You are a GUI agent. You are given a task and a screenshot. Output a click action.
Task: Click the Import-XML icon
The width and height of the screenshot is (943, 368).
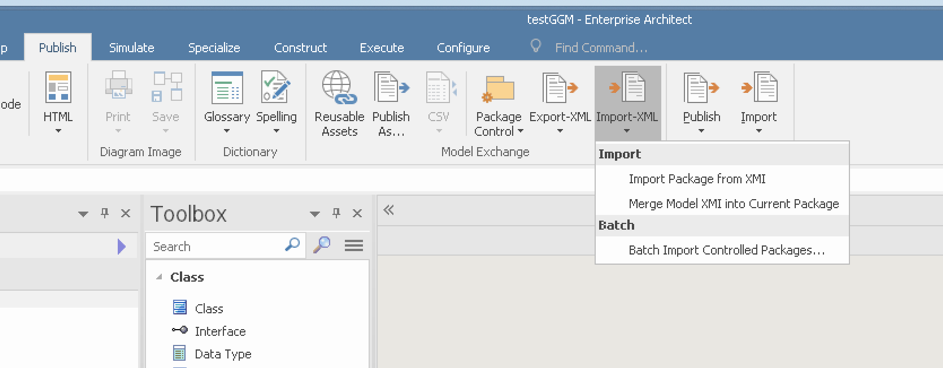point(627,88)
